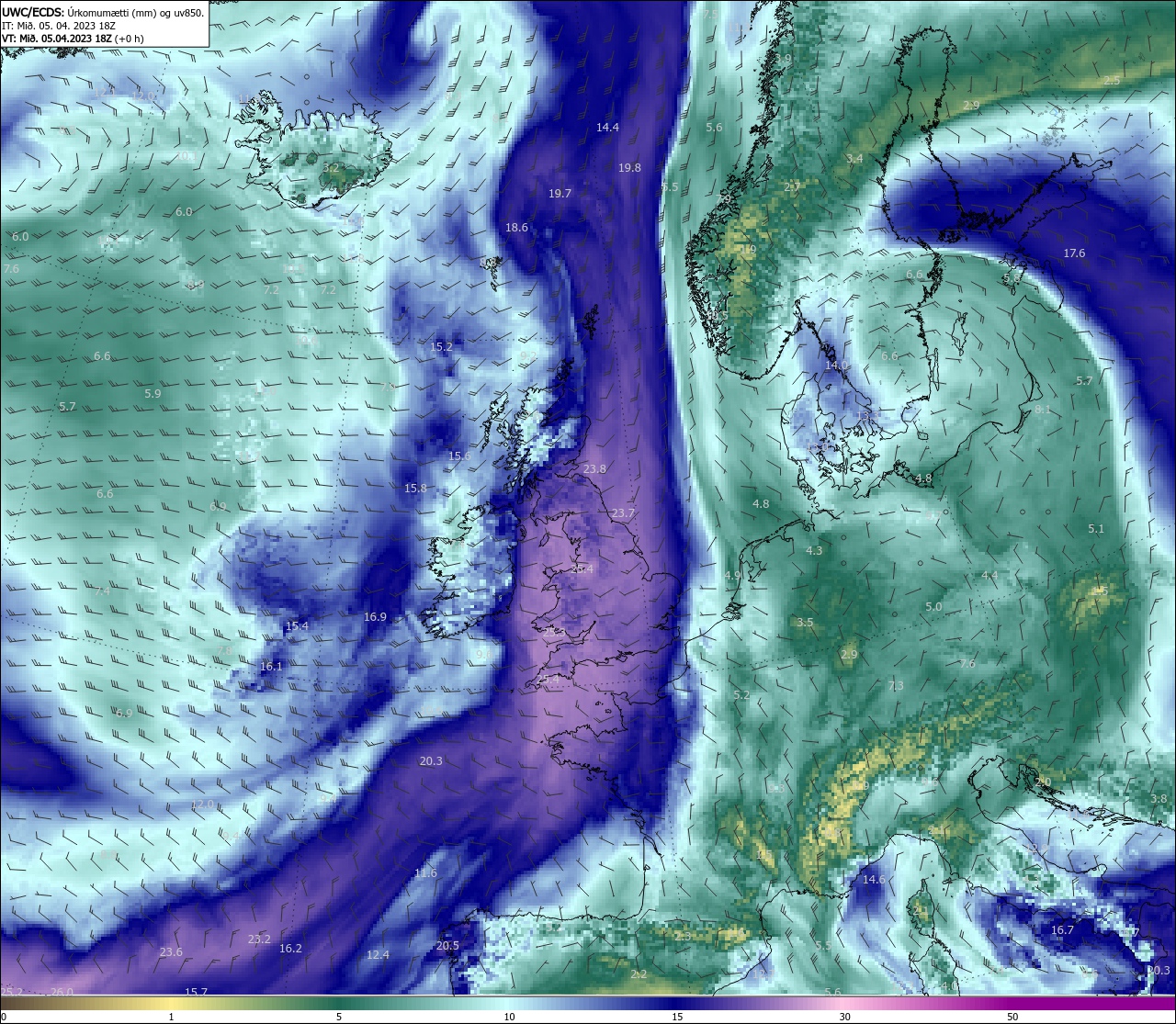Image resolution: width=1176 pixels, height=1024 pixels.
Task: Click the 0 tick on the color scale
Action: point(3,1017)
